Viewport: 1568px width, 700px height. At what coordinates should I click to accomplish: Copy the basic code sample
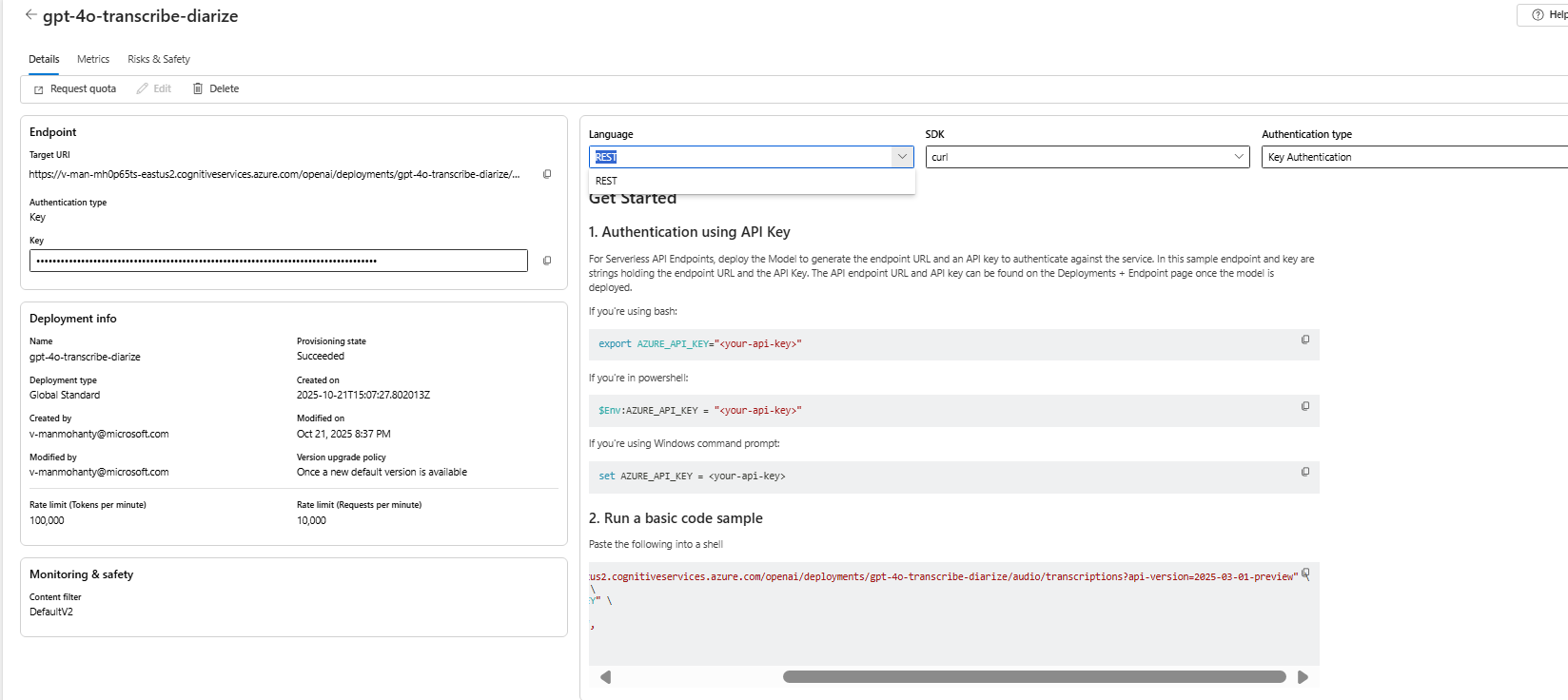(1306, 574)
